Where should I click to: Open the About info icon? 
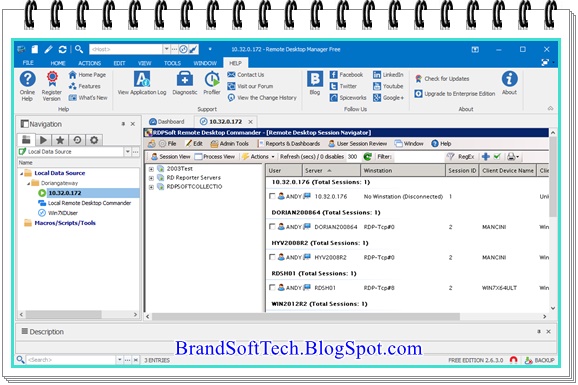point(509,83)
